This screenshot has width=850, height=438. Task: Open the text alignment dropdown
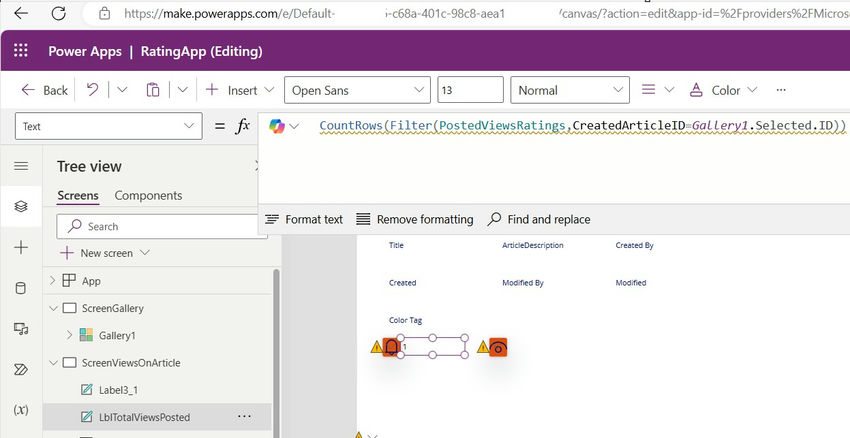pyautogui.click(x=658, y=90)
